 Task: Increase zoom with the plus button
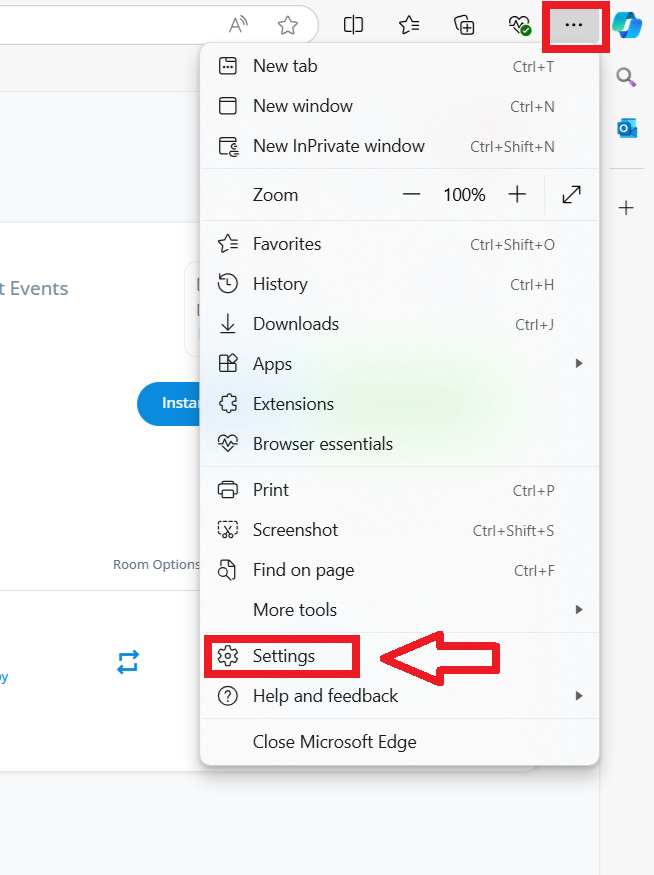tap(517, 195)
